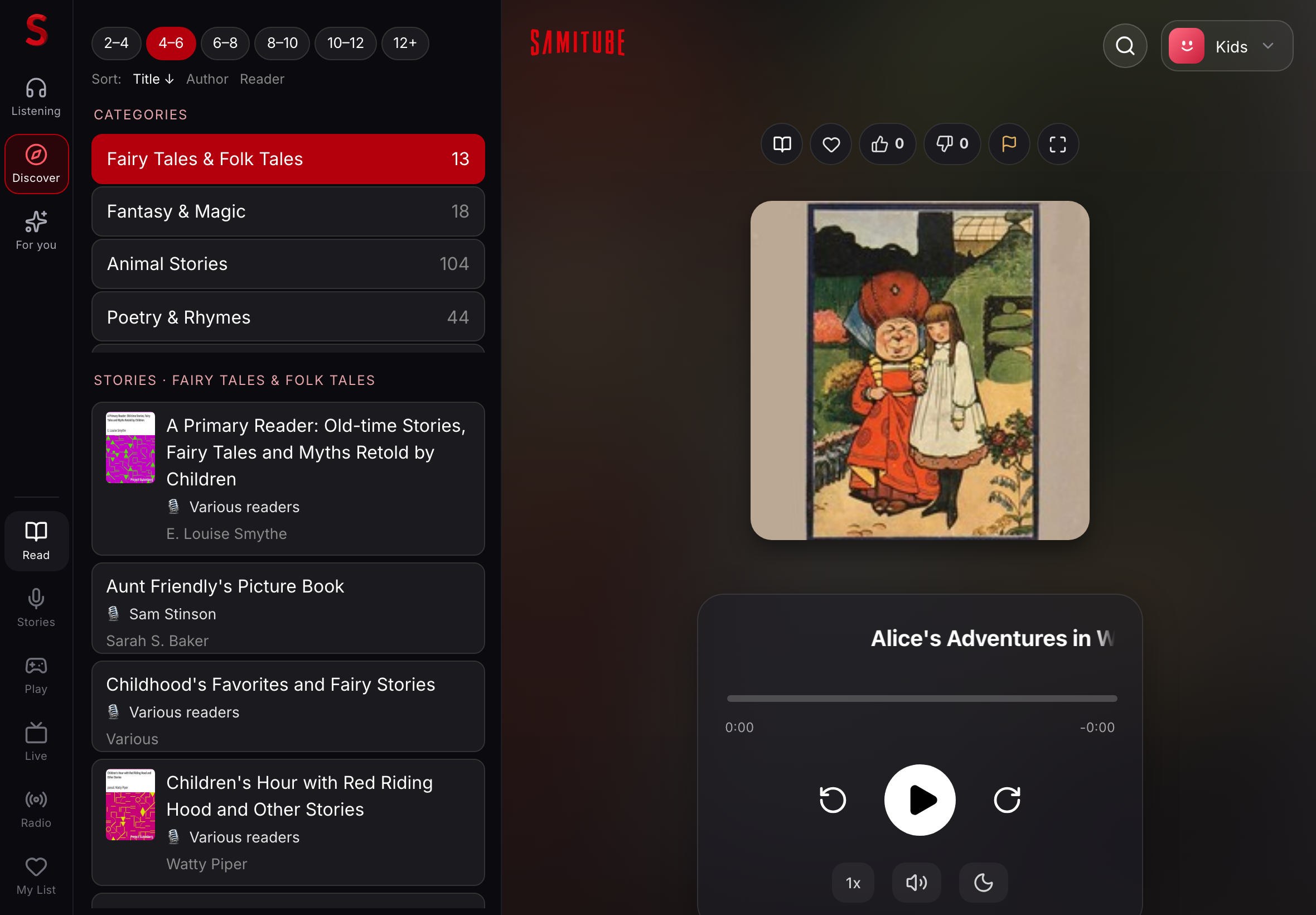
Task: Skip forward with the forward arrow
Action: click(1007, 800)
